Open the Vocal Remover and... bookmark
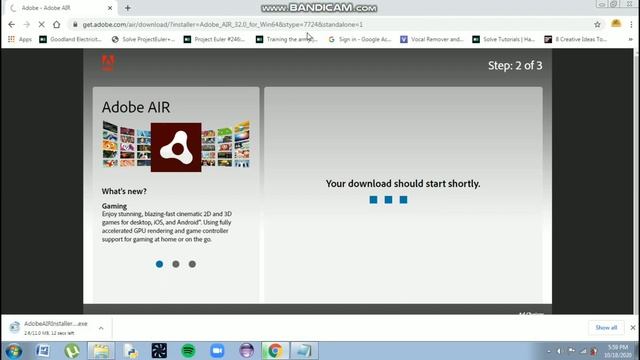The image size is (640, 360). [432, 39]
